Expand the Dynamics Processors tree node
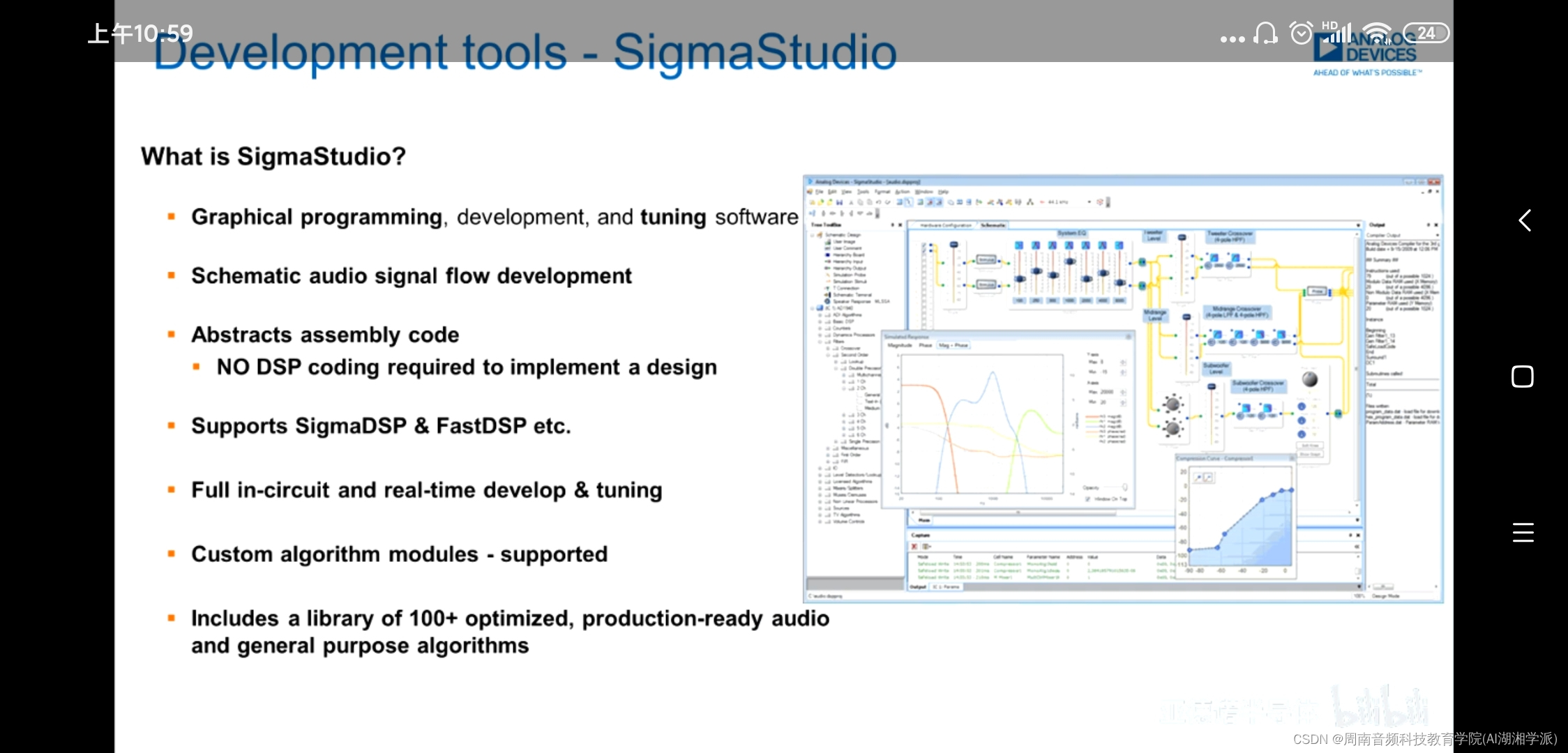Viewport: 1568px width, 753px height. pos(820,335)
